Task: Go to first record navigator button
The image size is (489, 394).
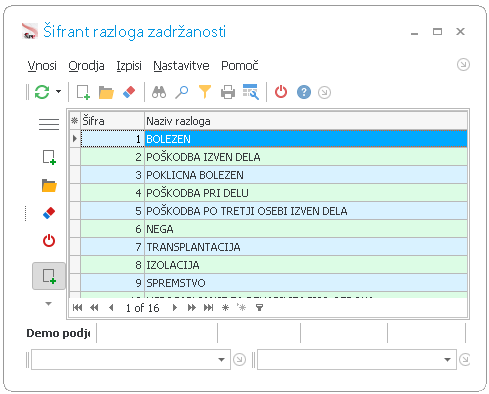Action: (x=77, y=307)
